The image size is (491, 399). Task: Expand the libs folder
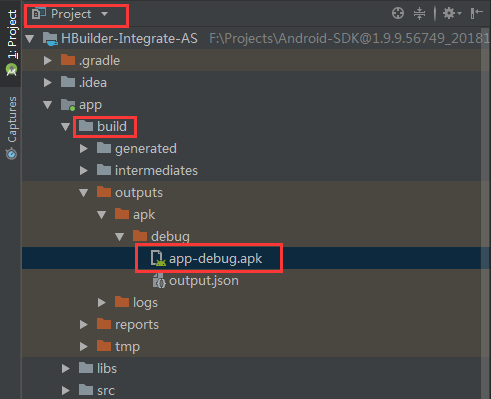coord(66,369)
